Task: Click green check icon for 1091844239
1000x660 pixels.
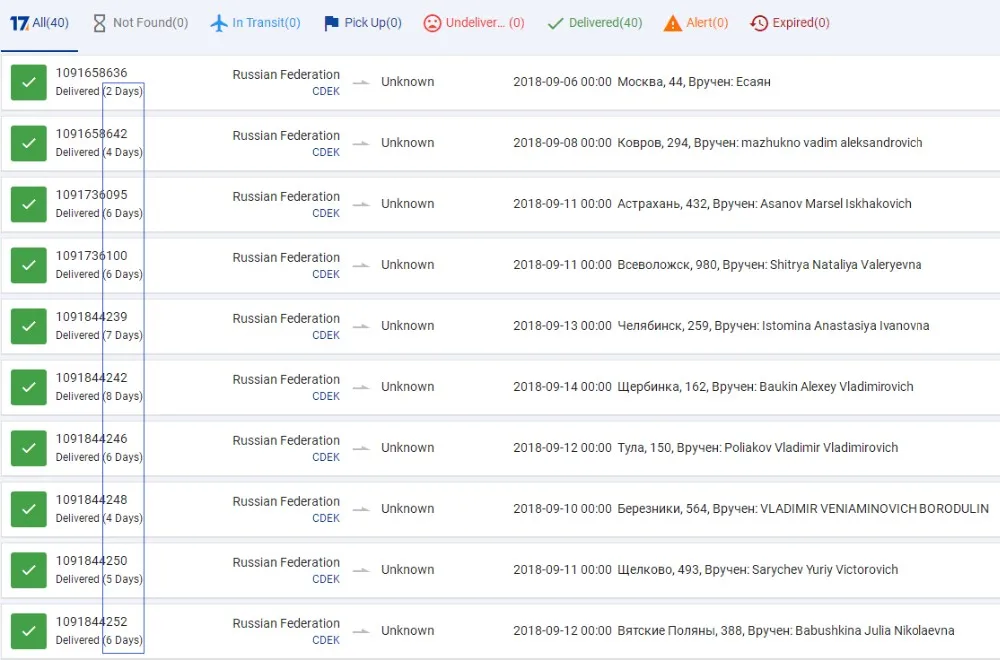Action: click(x=29, y=326)
